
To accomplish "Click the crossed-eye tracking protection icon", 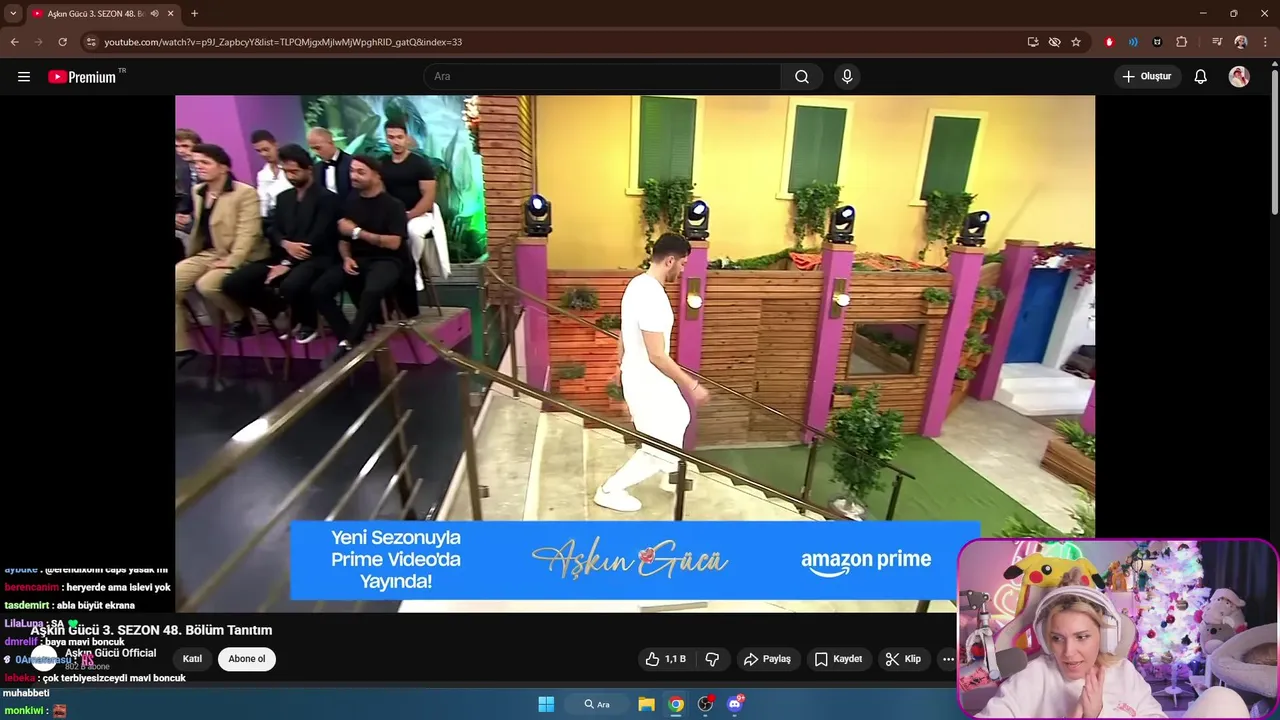I will pyautogui.click(x=1054, y=42).
